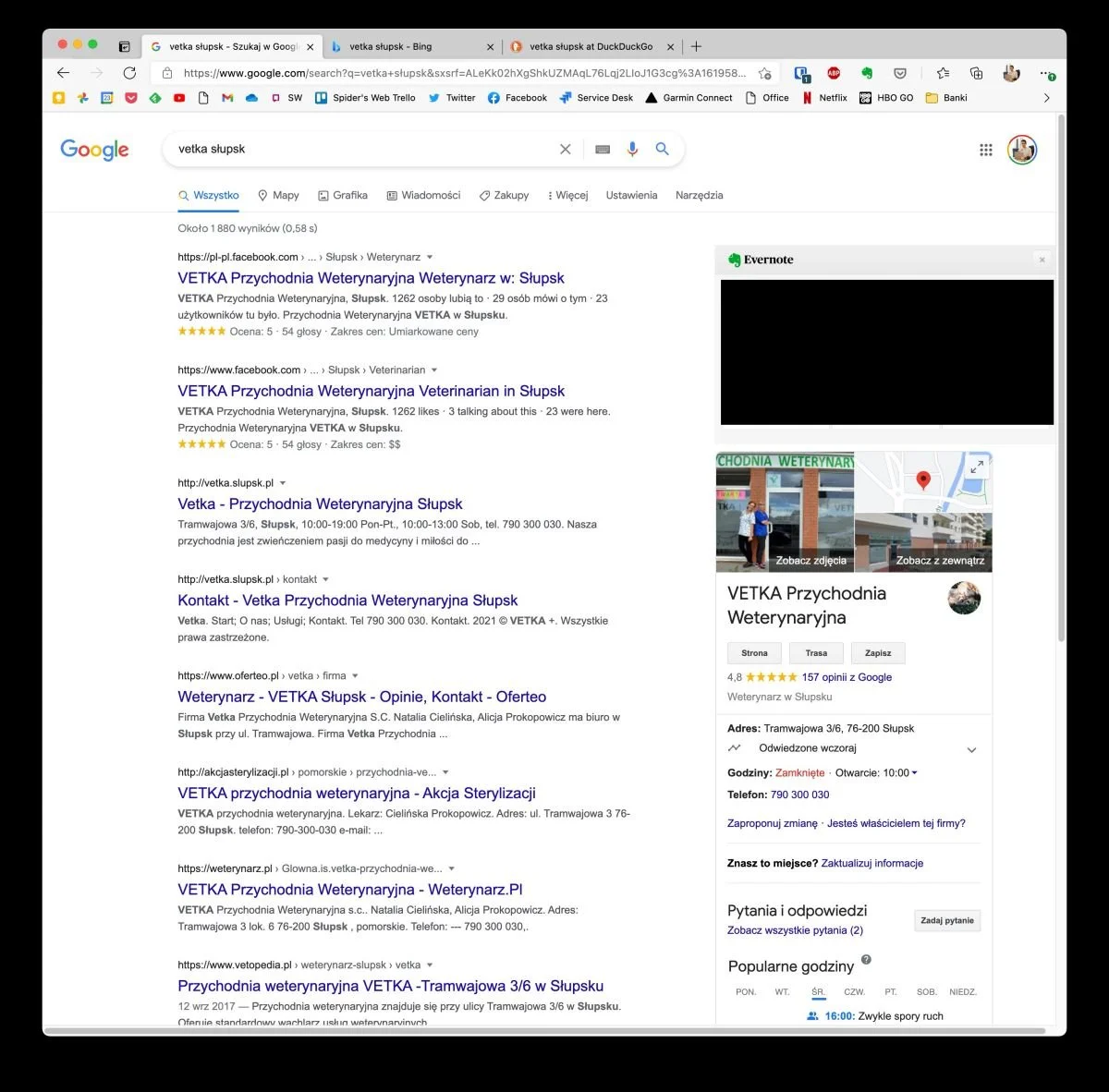Open Zobacz z zewnątrz street view thumbnail
The image size is (1109, 1092).
coord(923,543)
